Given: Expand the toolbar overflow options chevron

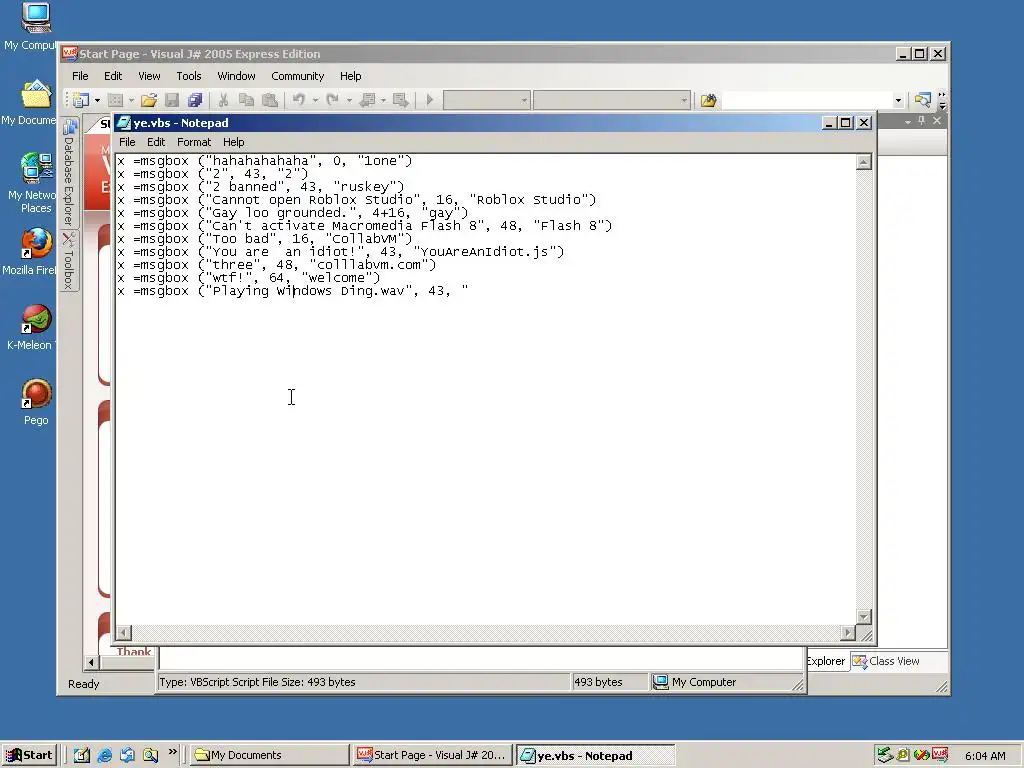Looking at the screenshot, I should click(x=942, y=100).
